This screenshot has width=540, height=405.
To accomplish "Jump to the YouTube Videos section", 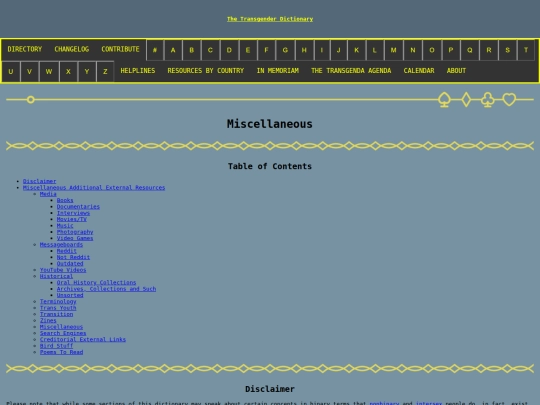I will [x=63, y=270].
